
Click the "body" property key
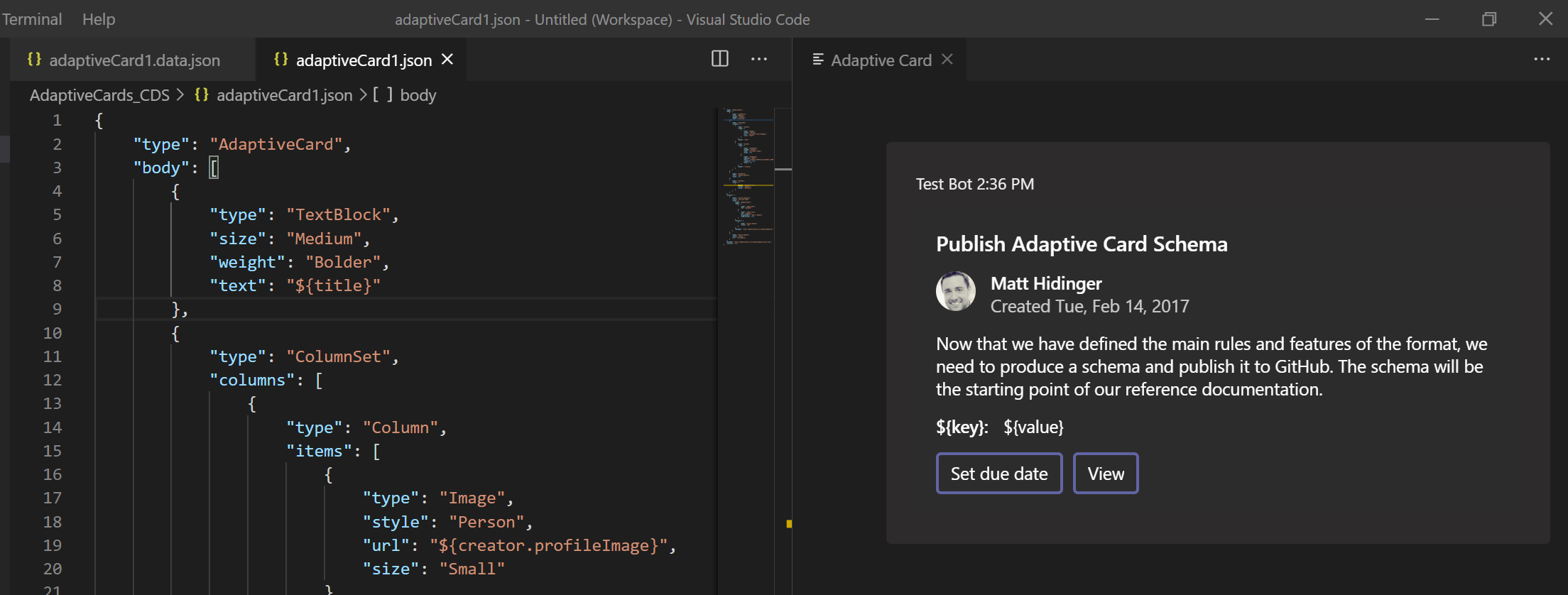coord(161,168)
